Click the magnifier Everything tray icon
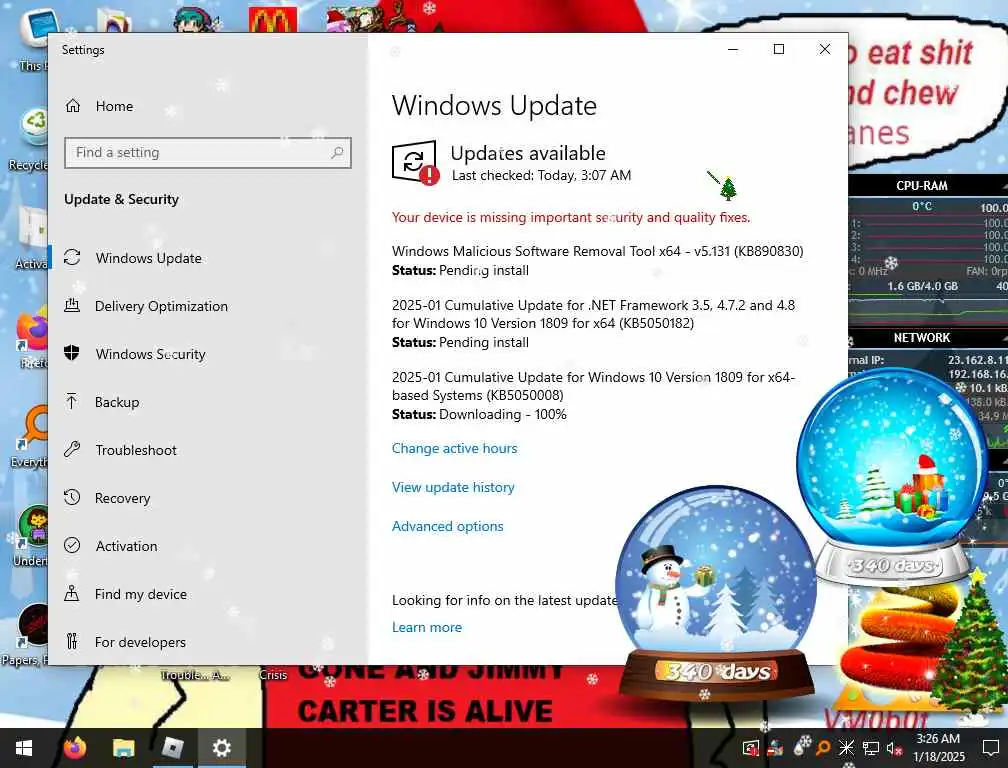The image size is (1008, 768). [x=823, y=747]
